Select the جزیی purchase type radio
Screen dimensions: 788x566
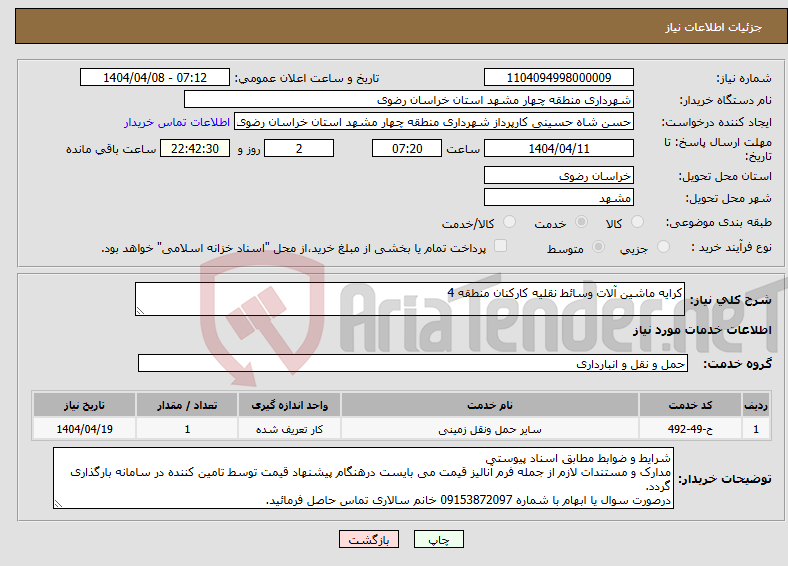click(x=663, y=247)
